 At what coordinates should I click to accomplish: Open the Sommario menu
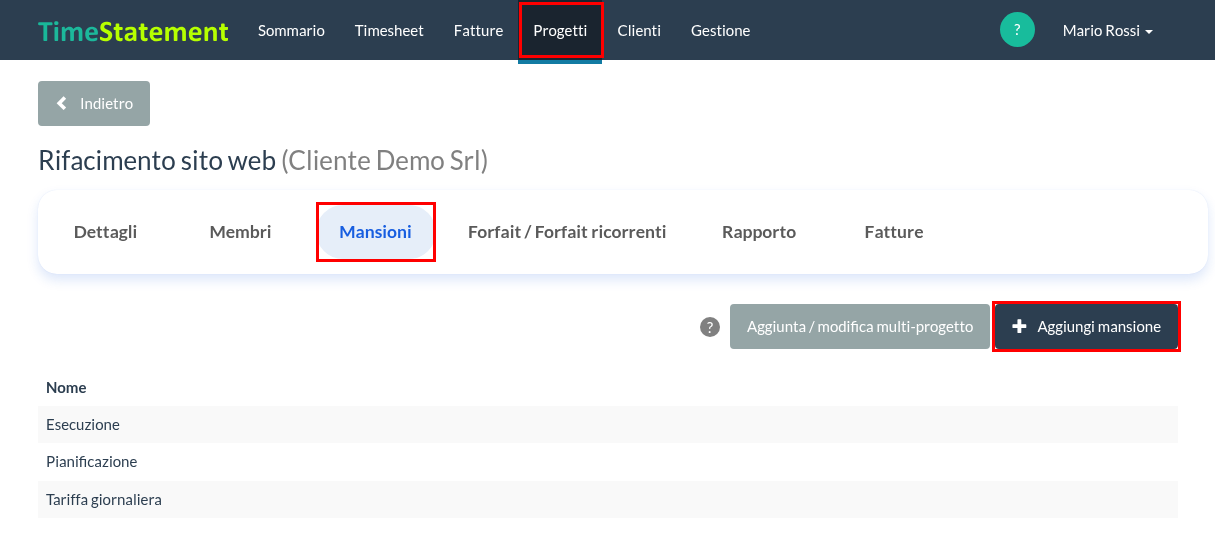pos(291,31)
